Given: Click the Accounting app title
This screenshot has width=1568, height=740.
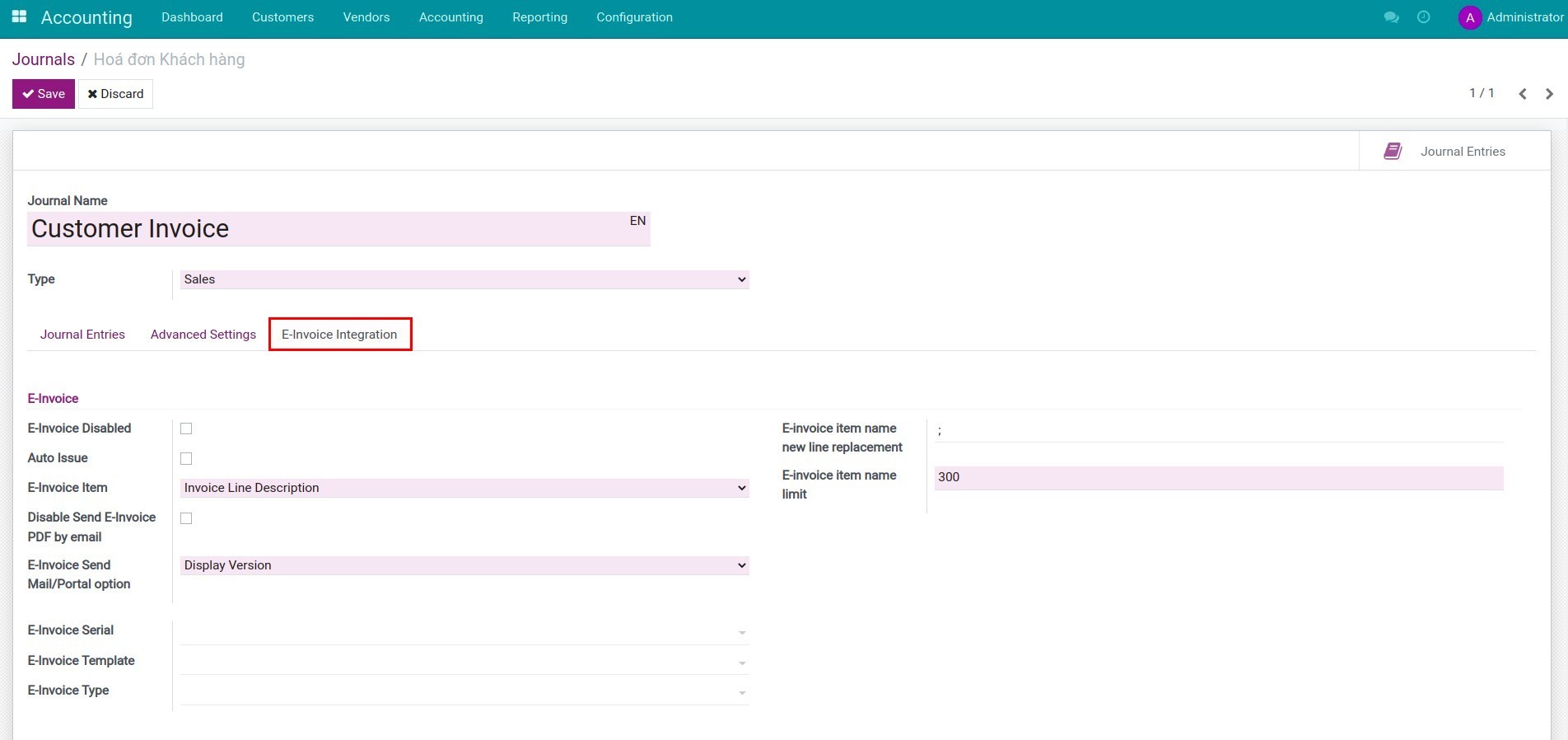Looking at the screenshot, I should click(86, 17).
